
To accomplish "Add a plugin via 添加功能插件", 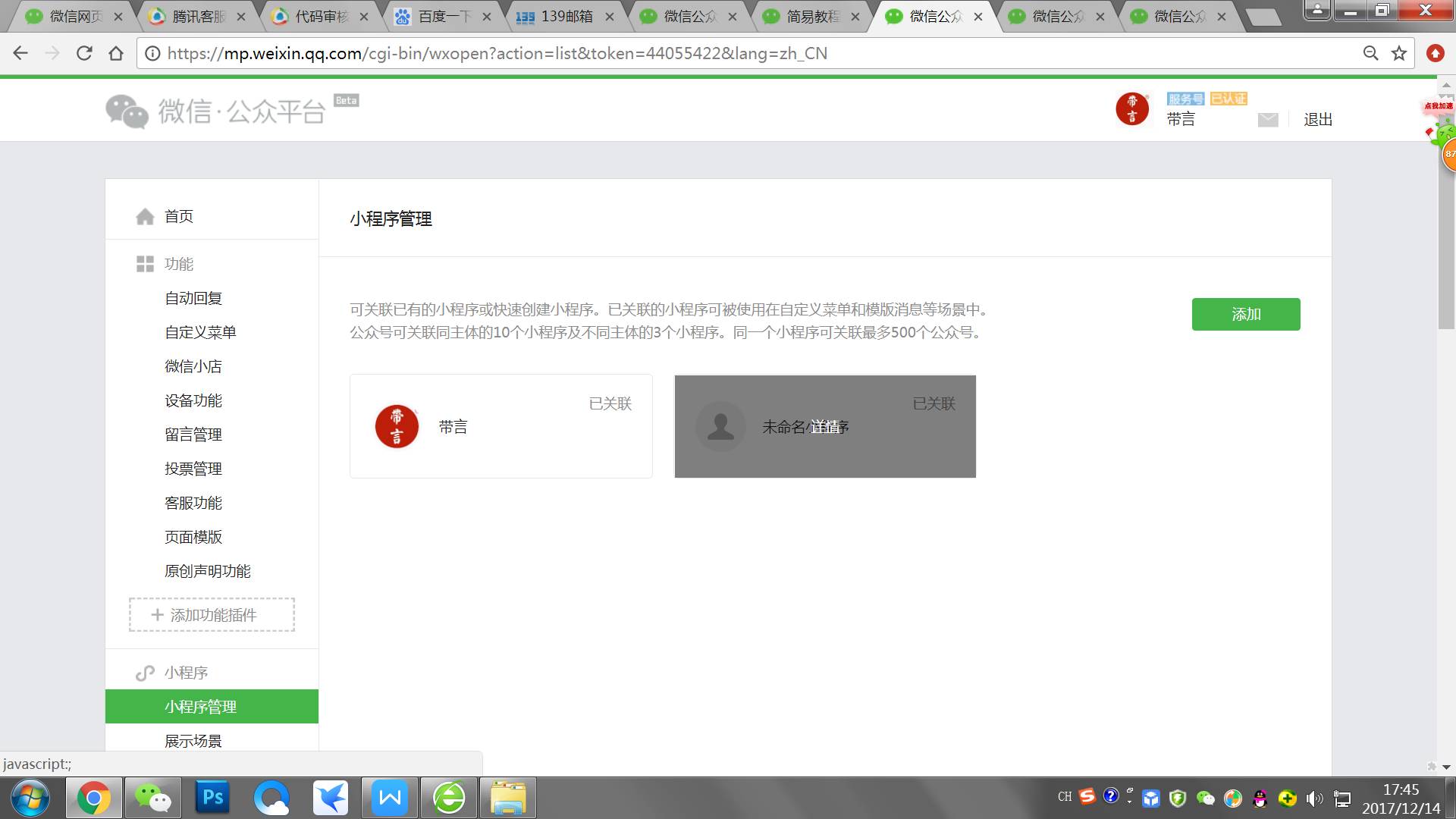I will pos(212,615).
